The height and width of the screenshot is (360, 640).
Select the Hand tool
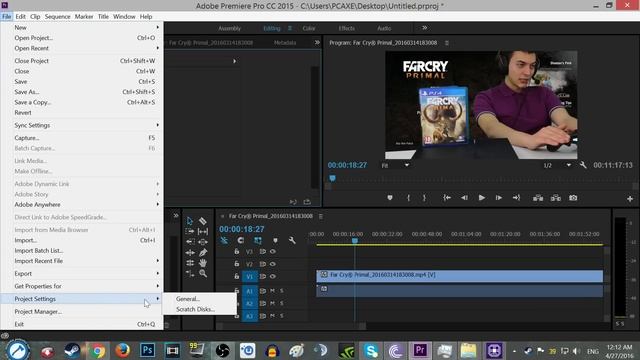pyautogui.click(x=203, y=263)
